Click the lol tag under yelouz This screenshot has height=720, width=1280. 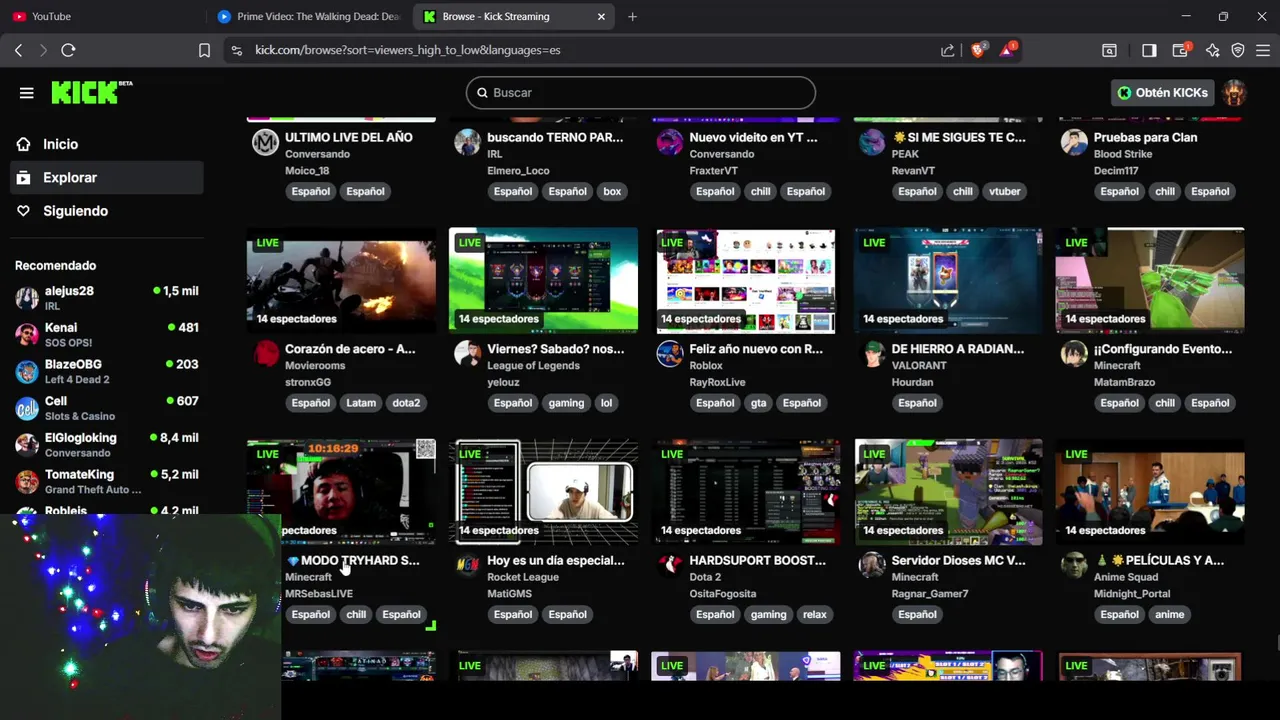point(606,403)
